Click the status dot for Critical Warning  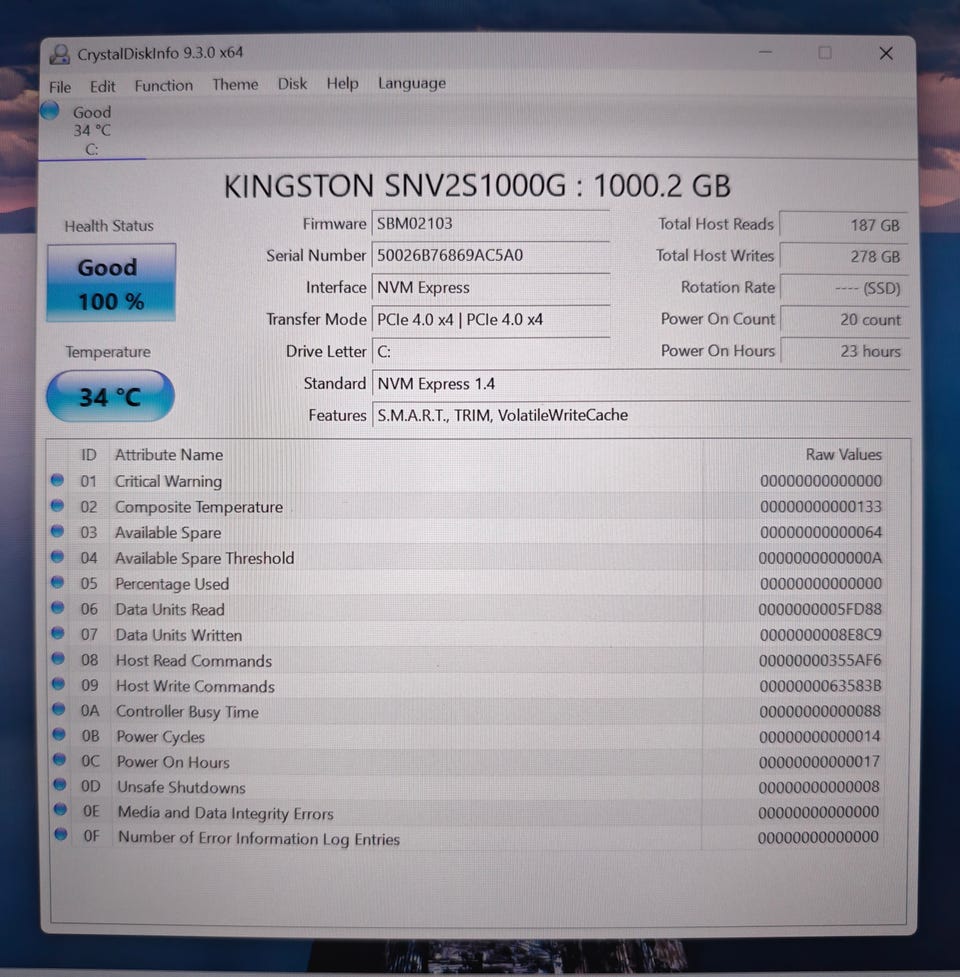point(57,480)
